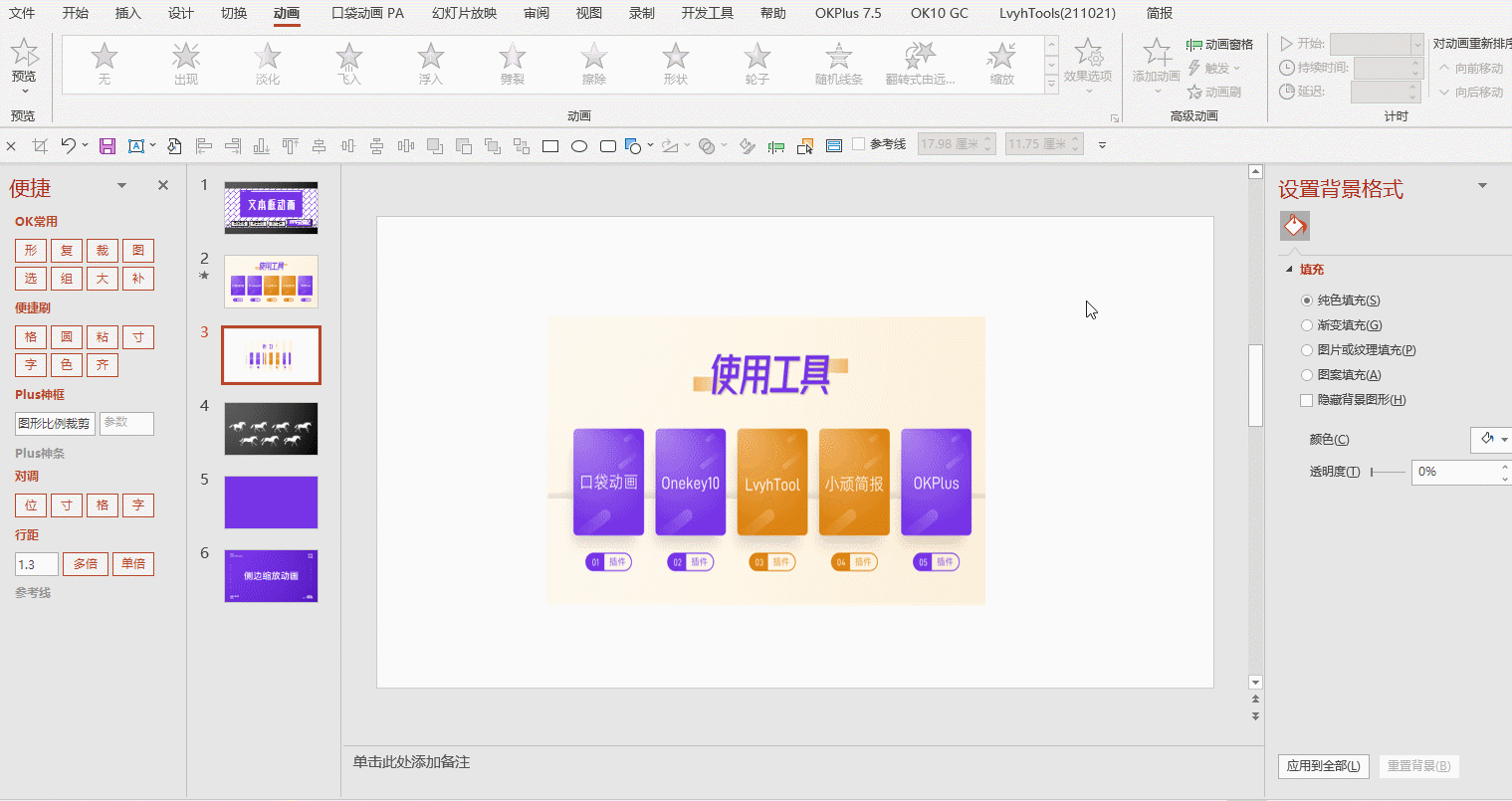Click the 多倍 line spacing button

click(x=87, y=564)
